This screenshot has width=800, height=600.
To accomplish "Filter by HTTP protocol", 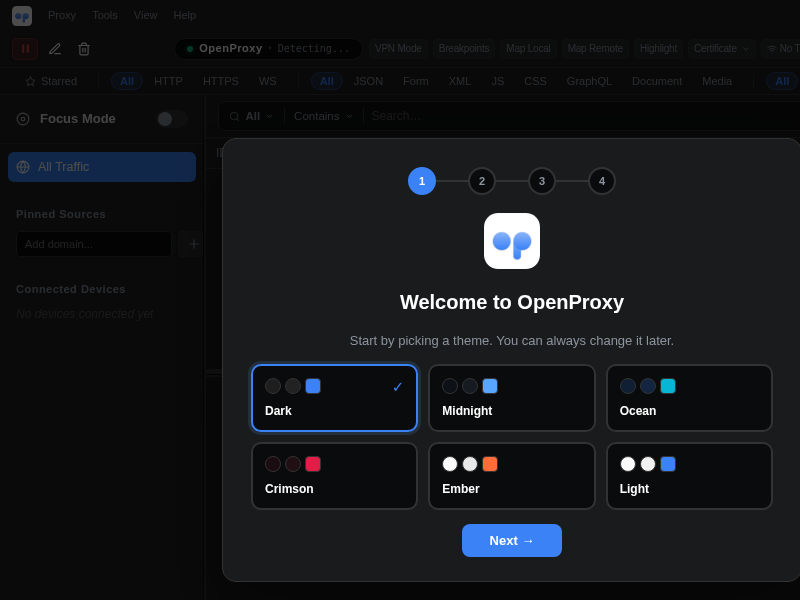I will click(x=168, y=82).
